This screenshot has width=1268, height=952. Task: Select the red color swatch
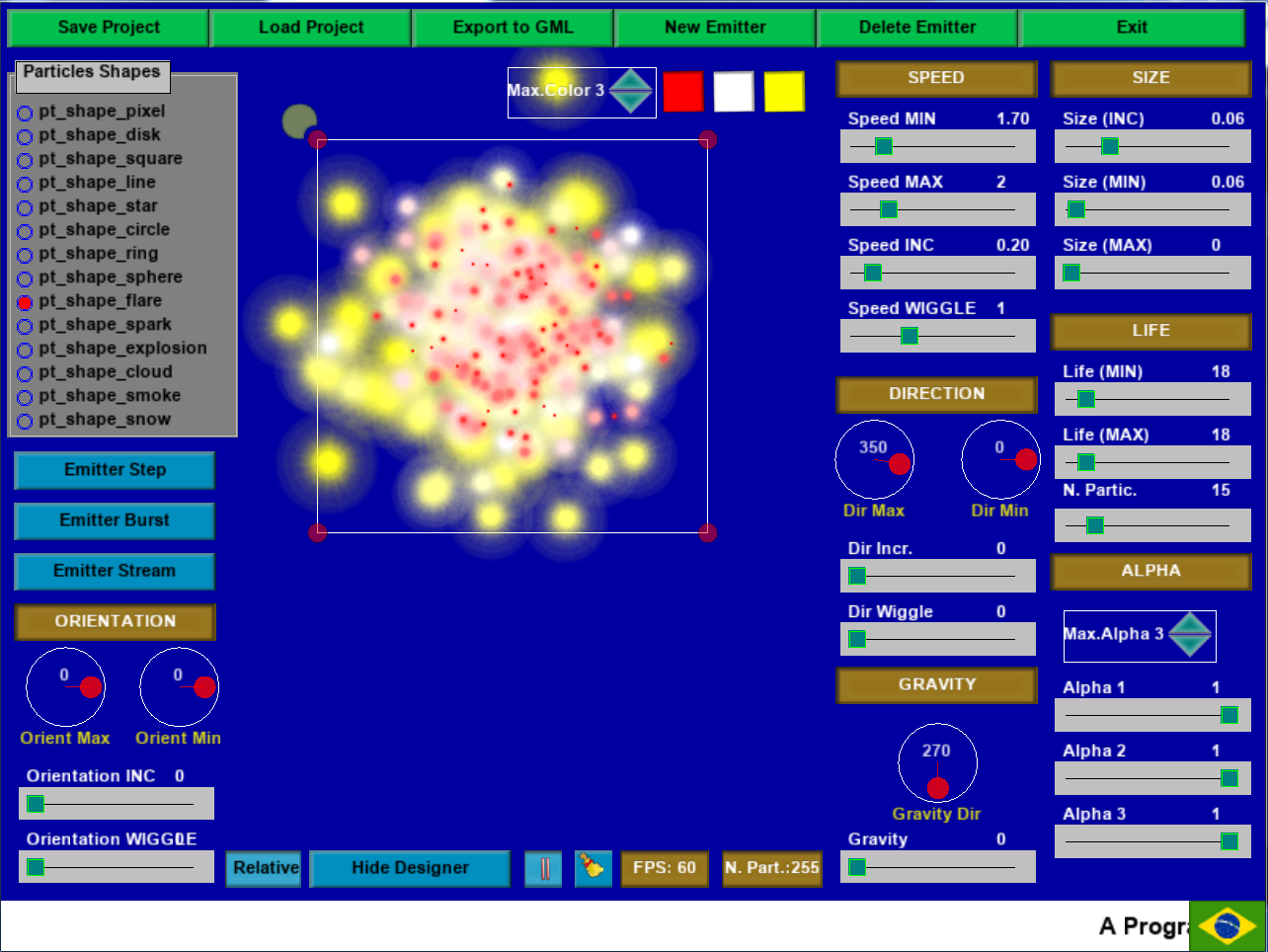coord(683,91)
